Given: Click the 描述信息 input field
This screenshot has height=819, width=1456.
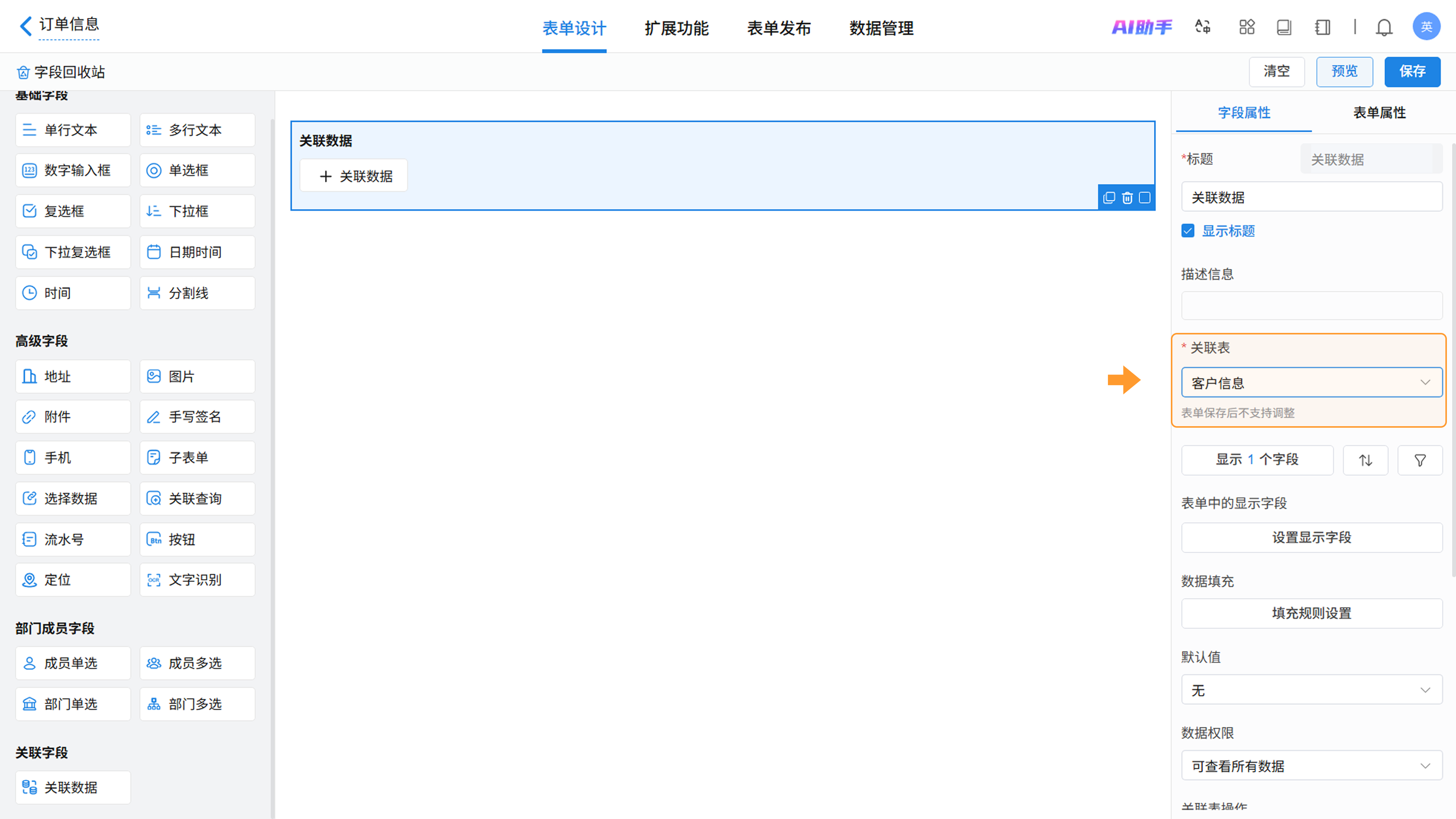Looking at the screenshot, I should [x=1311, y=306].
